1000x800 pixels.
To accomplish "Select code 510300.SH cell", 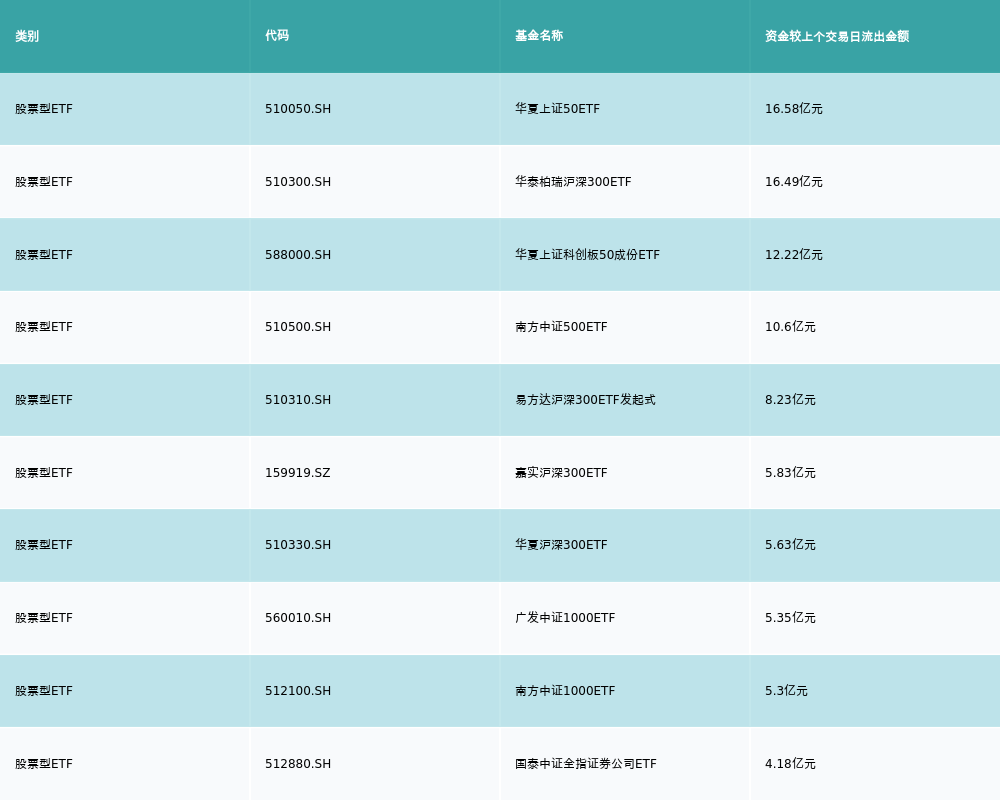I will pos(298,182).
